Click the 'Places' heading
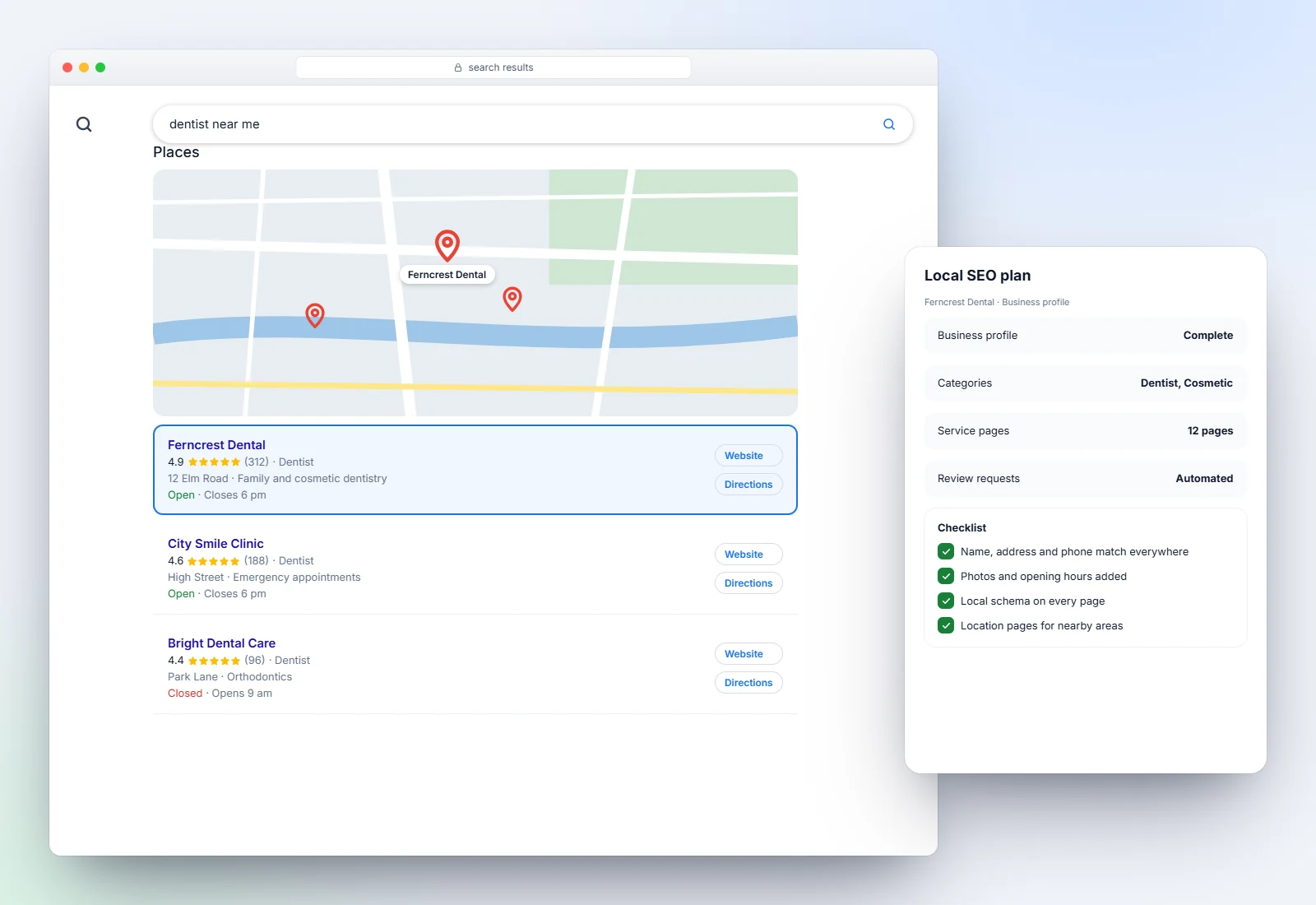The image size is (1316, 905). pyautogui.click(x=176, y=152)
